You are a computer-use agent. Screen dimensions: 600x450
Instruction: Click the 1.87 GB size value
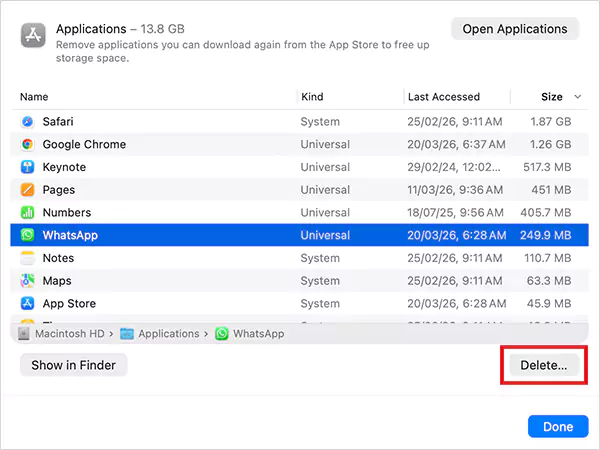(551, 122)
